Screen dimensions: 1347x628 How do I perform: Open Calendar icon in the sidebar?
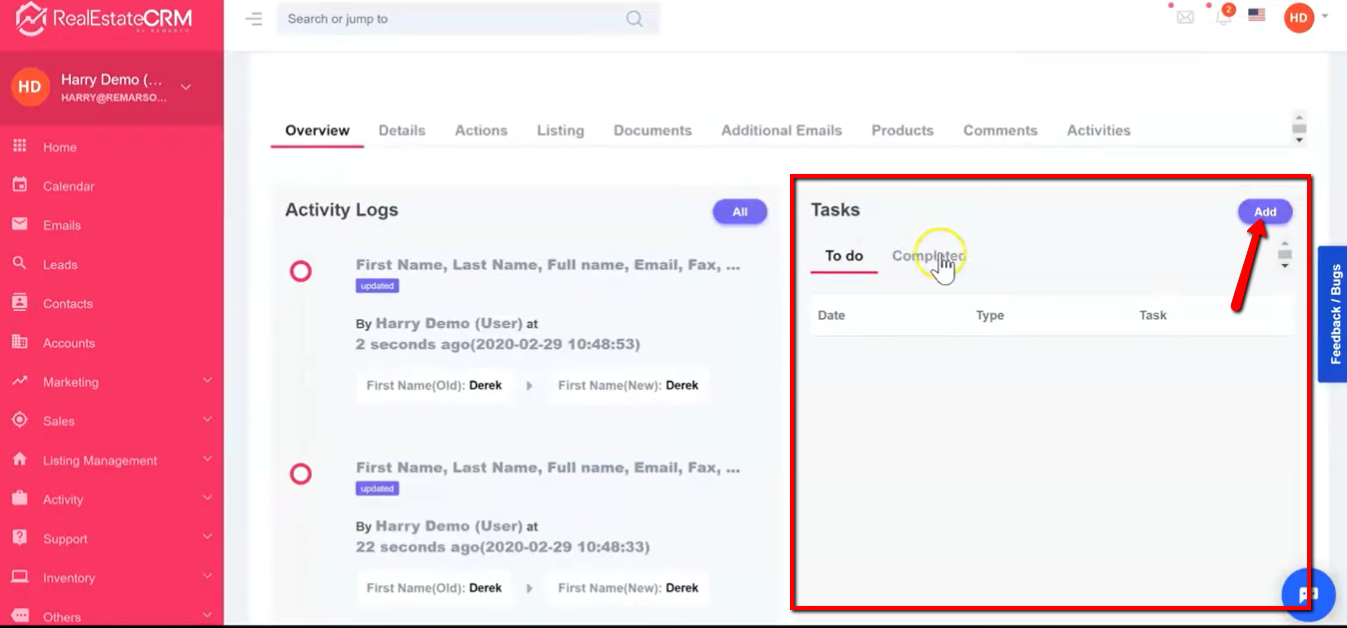[x=19, y=186]
